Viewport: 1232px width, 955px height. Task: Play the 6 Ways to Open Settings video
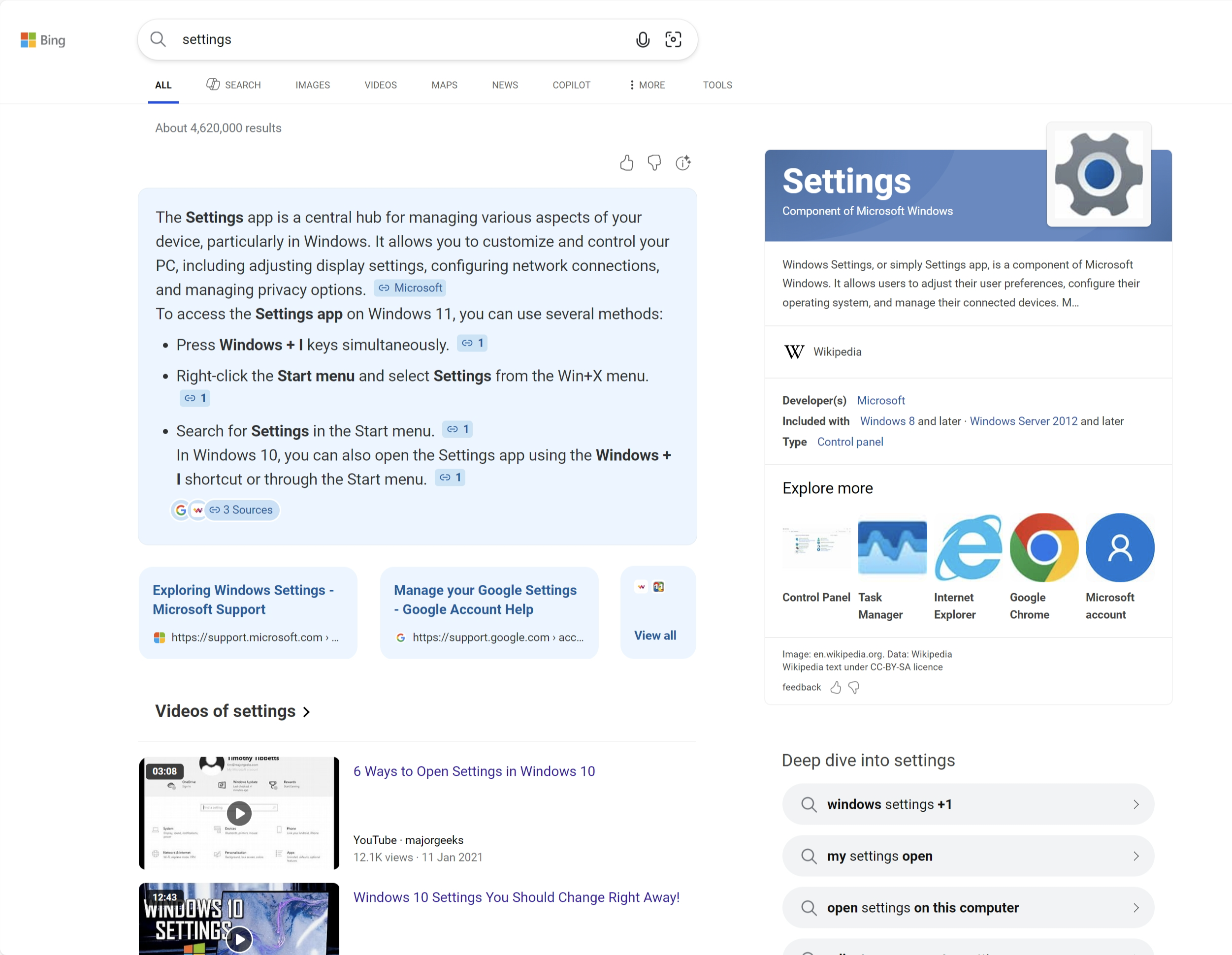pyautogui.click(x=239, y=813)
